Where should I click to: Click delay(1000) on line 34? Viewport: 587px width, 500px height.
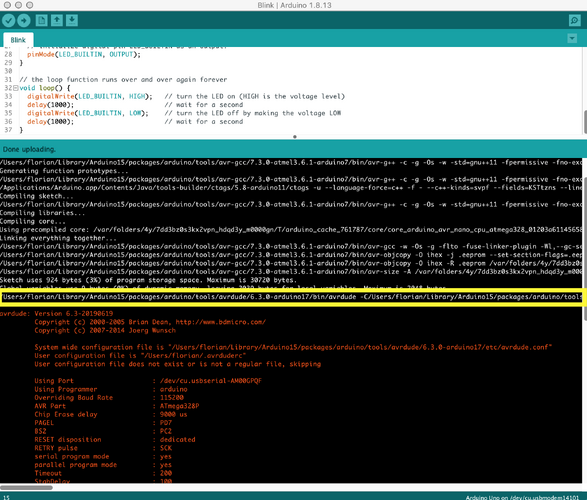tap(50, 105)
